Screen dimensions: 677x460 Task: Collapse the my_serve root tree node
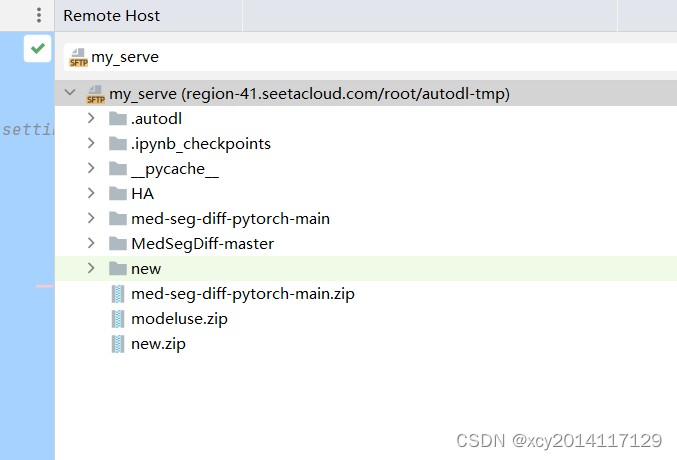70,92
